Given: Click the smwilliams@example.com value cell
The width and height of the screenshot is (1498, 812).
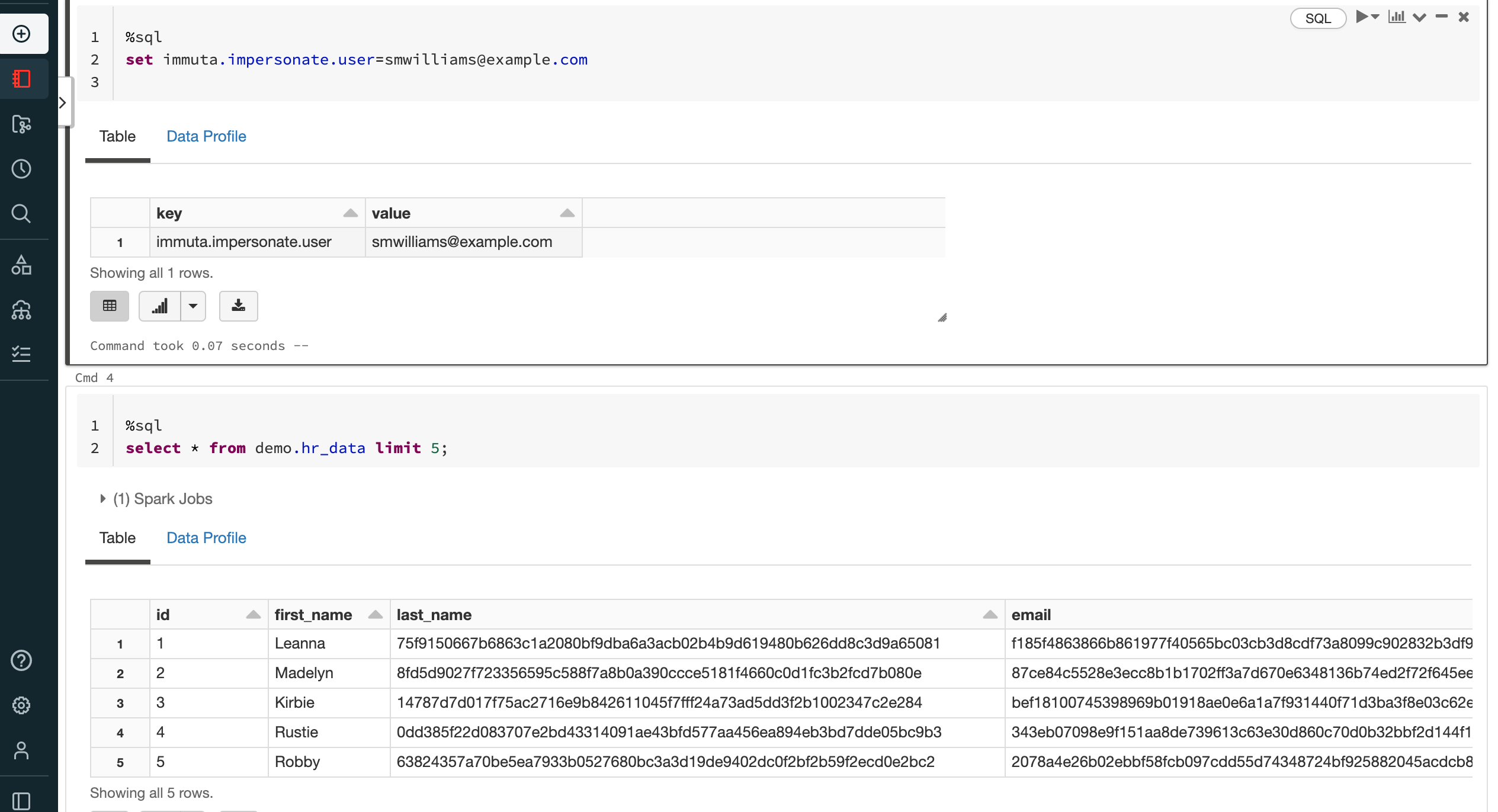Looking at the screenshot, I should point(474,242).
